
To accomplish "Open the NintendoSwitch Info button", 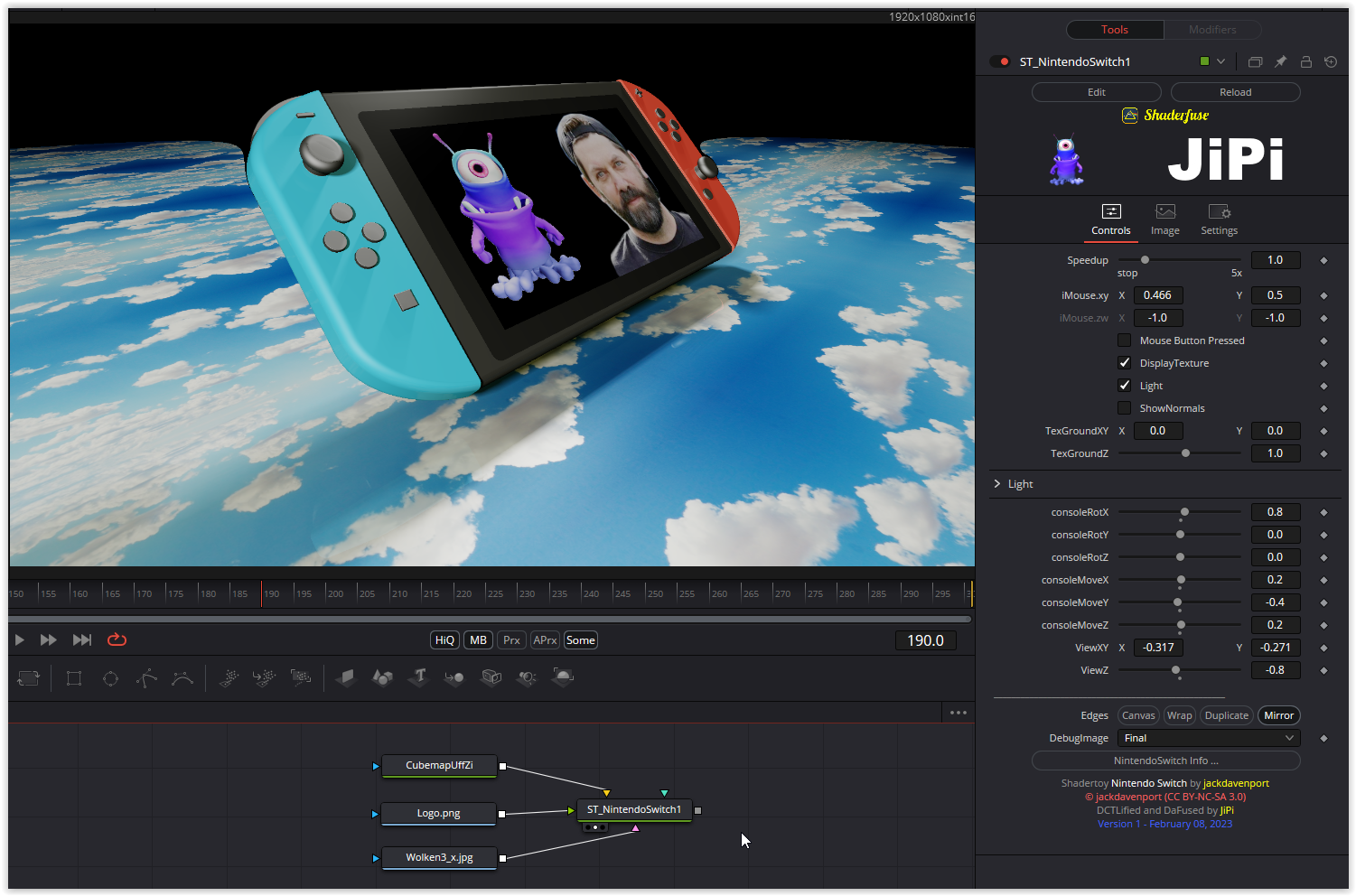I will pyautogui.click(x=1166, y=761).
